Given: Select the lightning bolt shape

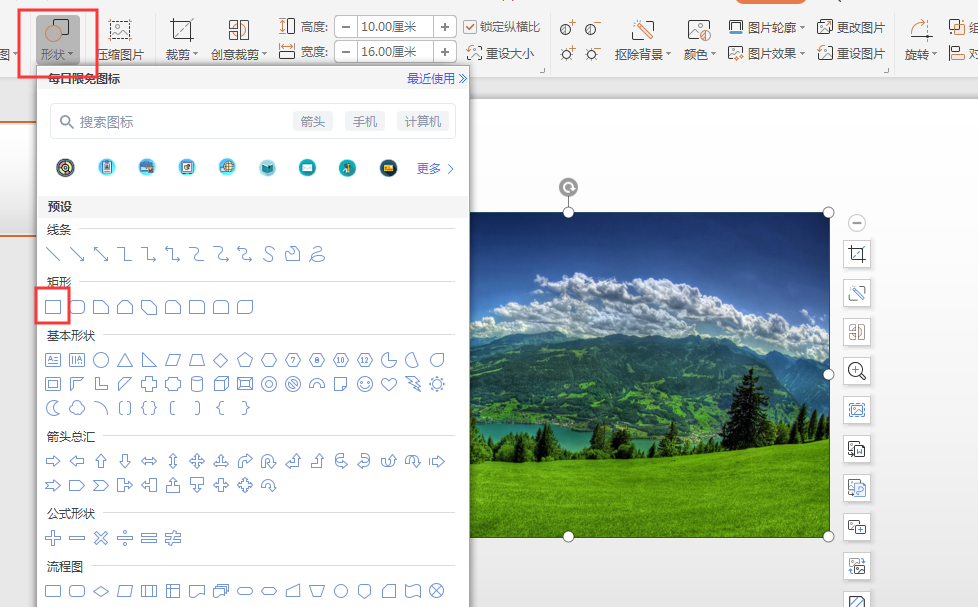Looking at the screenshot, I should click(413, 384).
